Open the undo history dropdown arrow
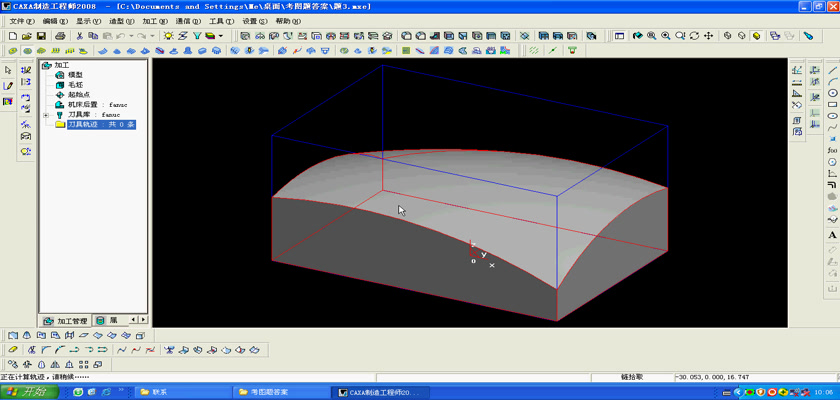 click(131, 36)
